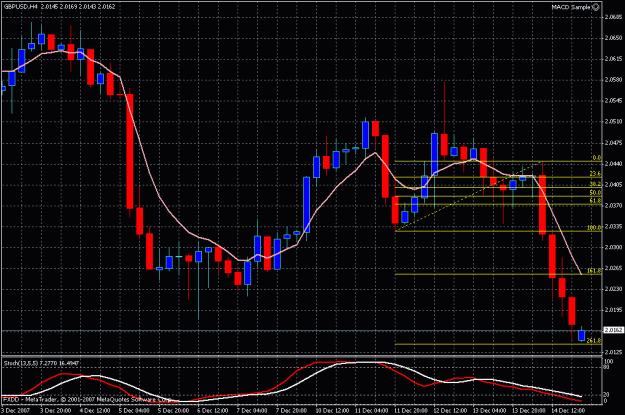This screenshot has height=415, width=625.
Task: Click the 5 Dec 20:00 time label
Action: 173,410
